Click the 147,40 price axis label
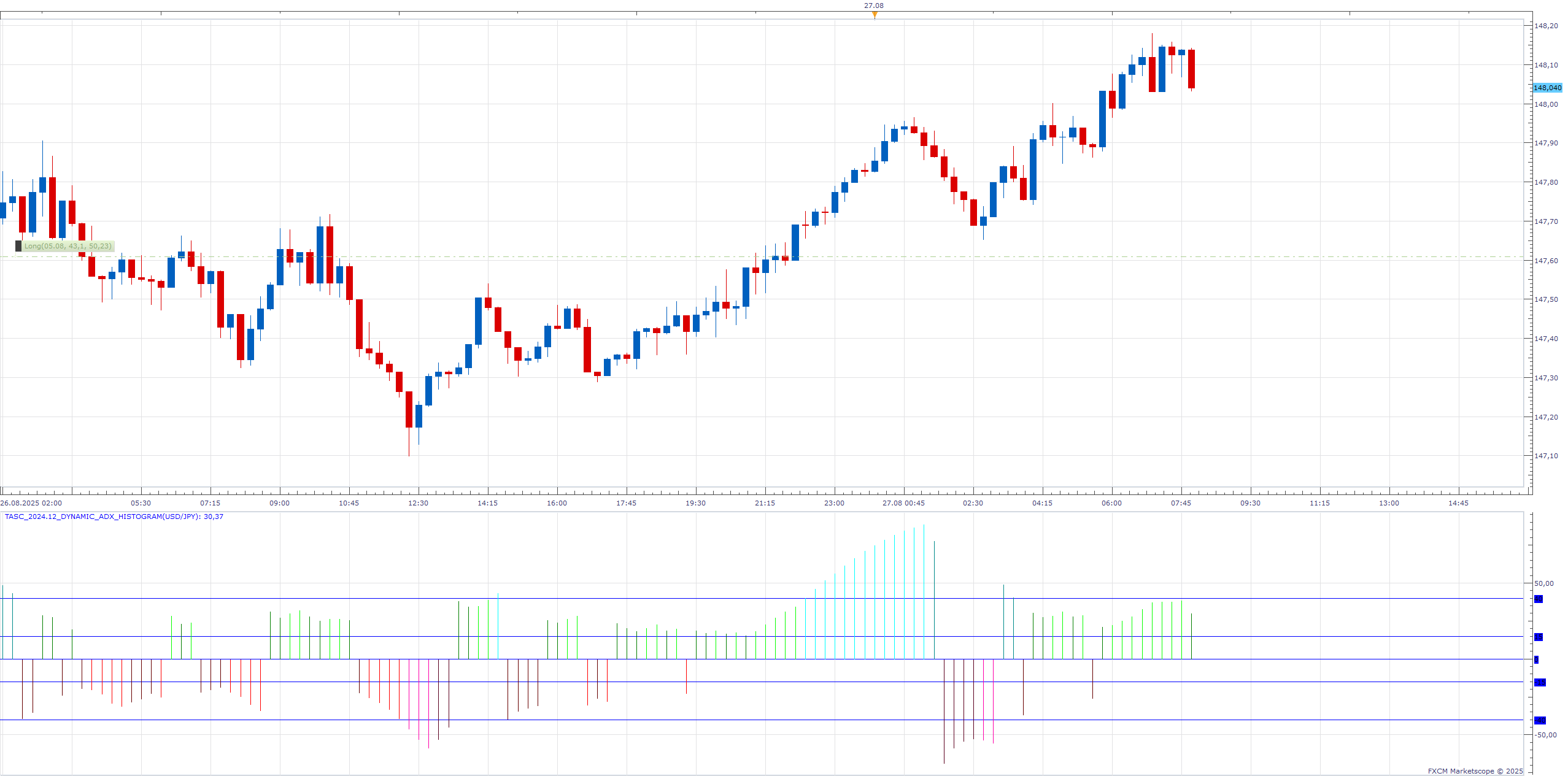Screen dimensions: 1568x776 (x=1546, y=339)
